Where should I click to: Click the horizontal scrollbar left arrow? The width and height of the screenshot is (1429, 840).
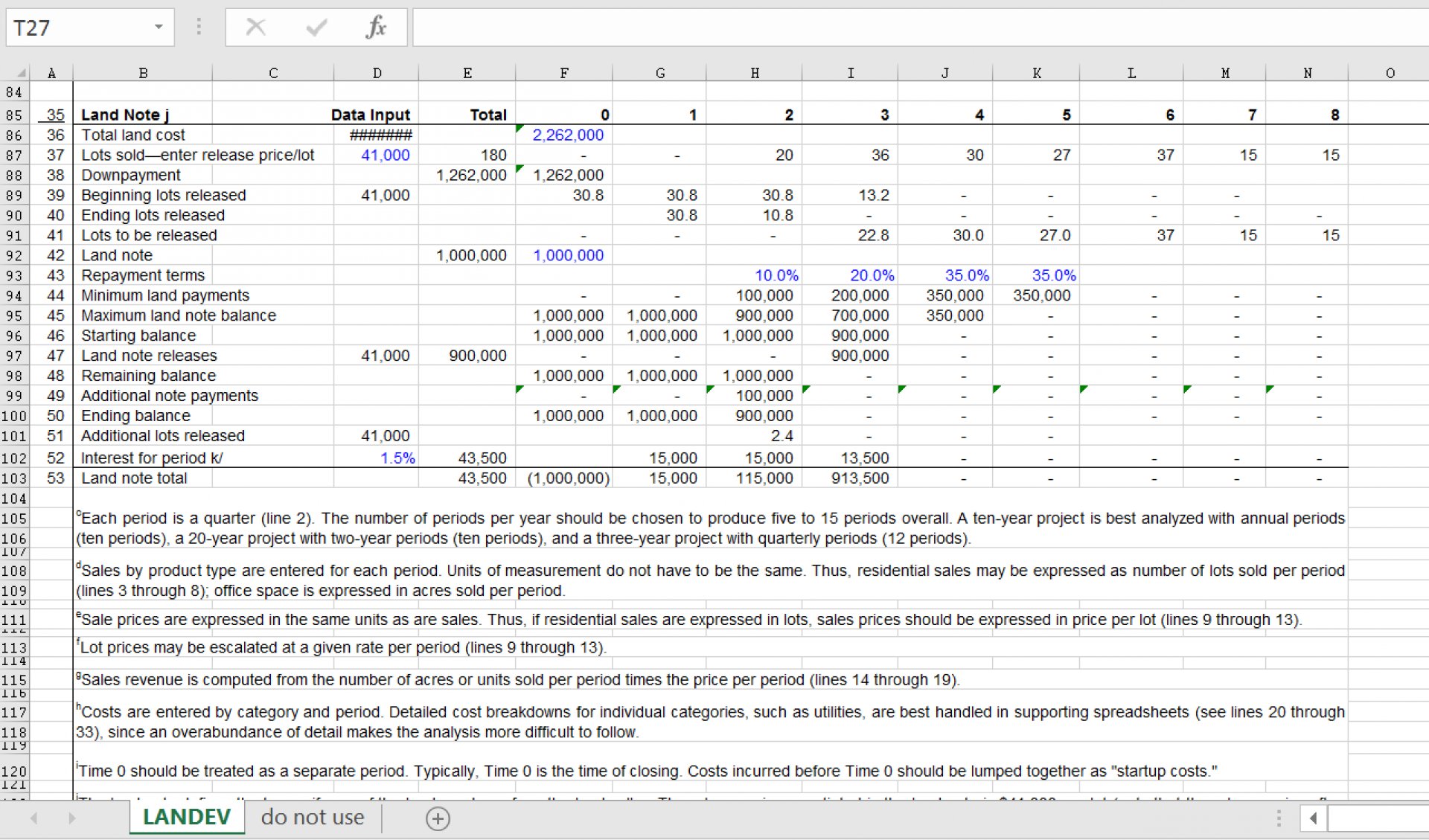[1313, 818]
